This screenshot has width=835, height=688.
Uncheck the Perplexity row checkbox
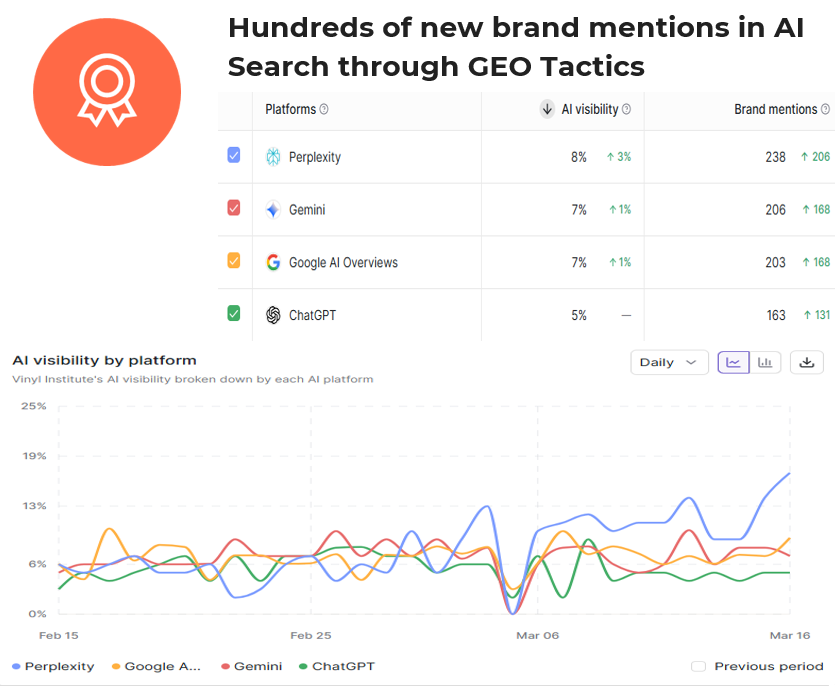[234, 155]
